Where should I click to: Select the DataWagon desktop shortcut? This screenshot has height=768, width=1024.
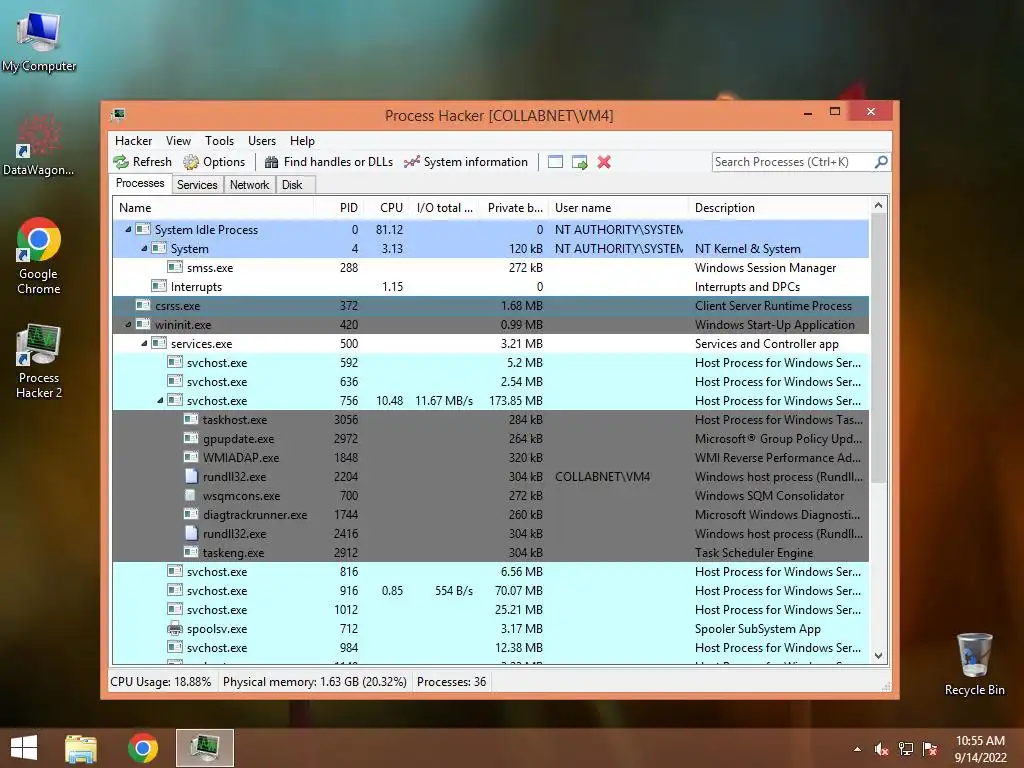tap(39, 145)
